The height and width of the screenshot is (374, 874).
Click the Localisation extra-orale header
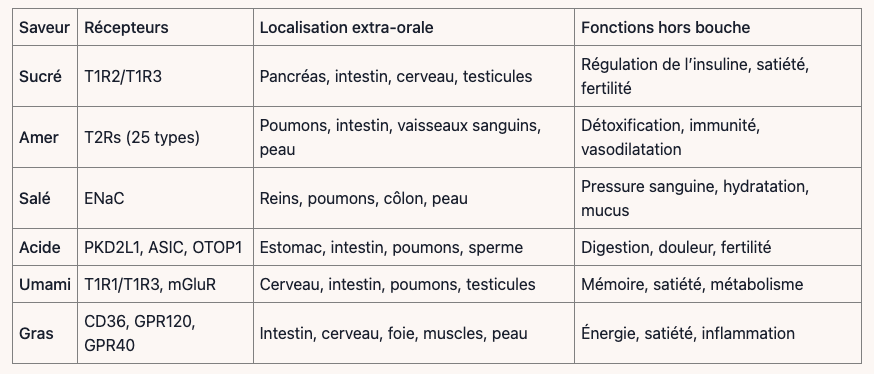tap(346, 27)
